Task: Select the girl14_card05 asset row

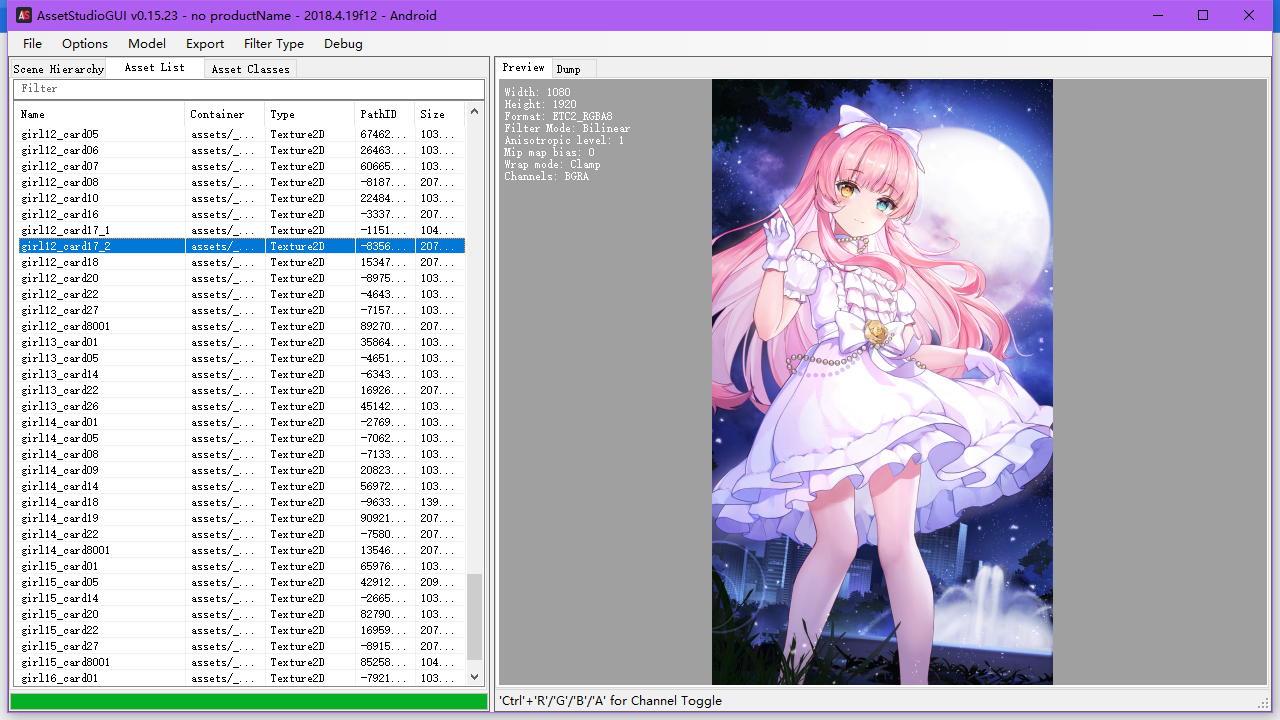Action: 240,438
